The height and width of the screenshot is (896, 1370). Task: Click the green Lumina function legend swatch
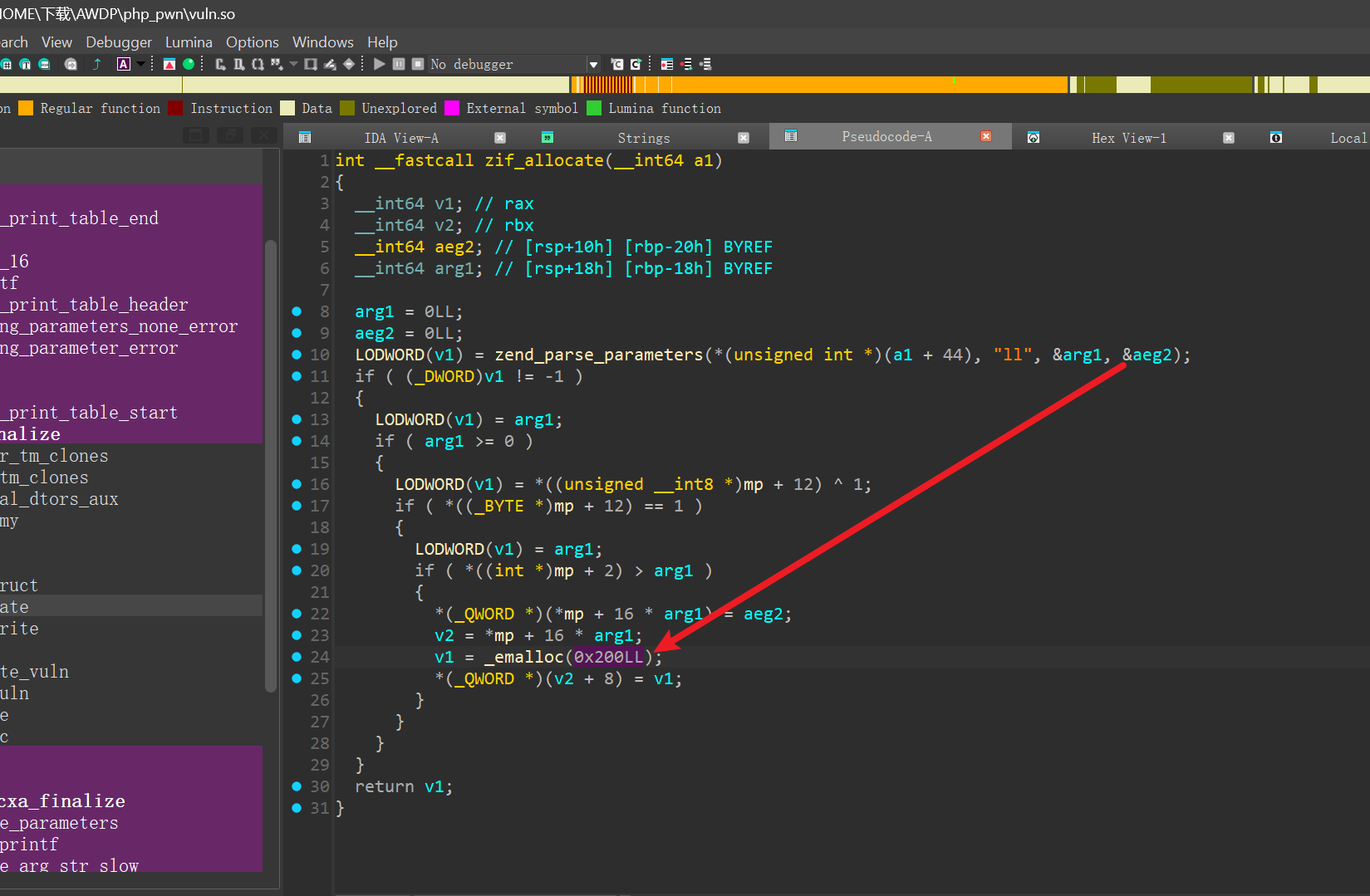pos(594,108)
